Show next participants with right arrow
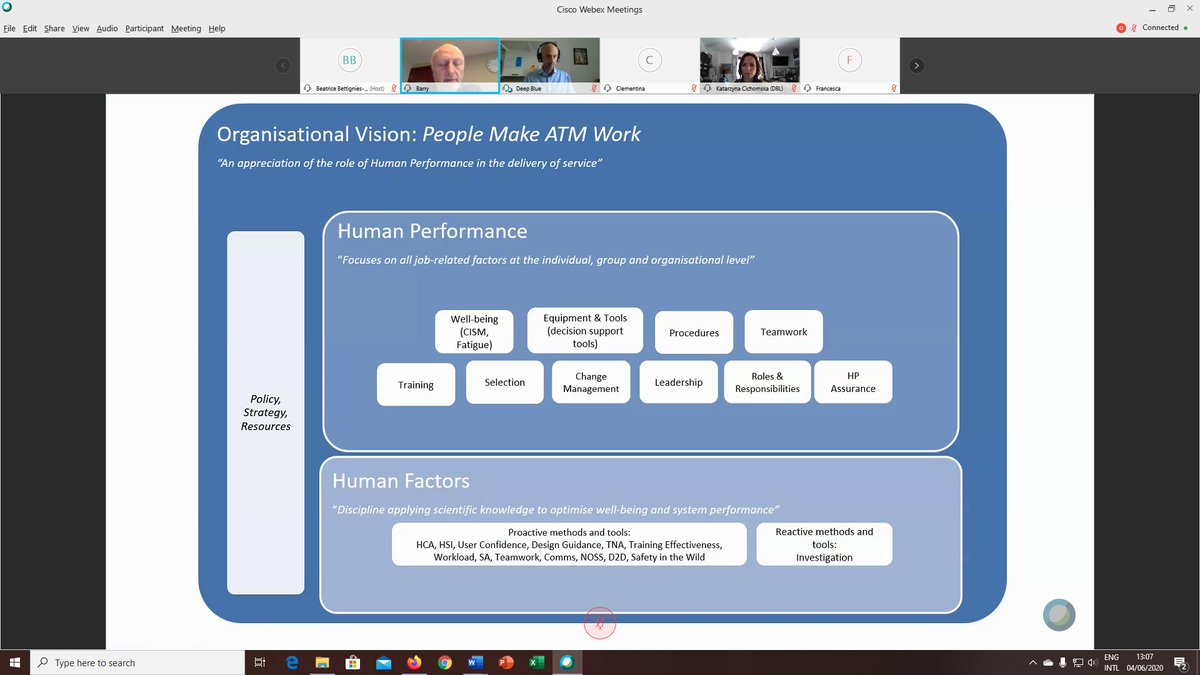The height and width of the screenshot is (675, 1200). coord(917,65)
